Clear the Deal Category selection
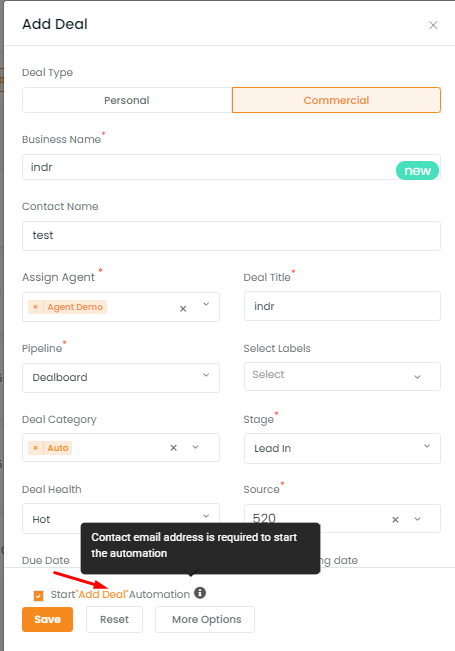This screenshot has height=651, width=455. pyautogui.click(x=174, y=448)
